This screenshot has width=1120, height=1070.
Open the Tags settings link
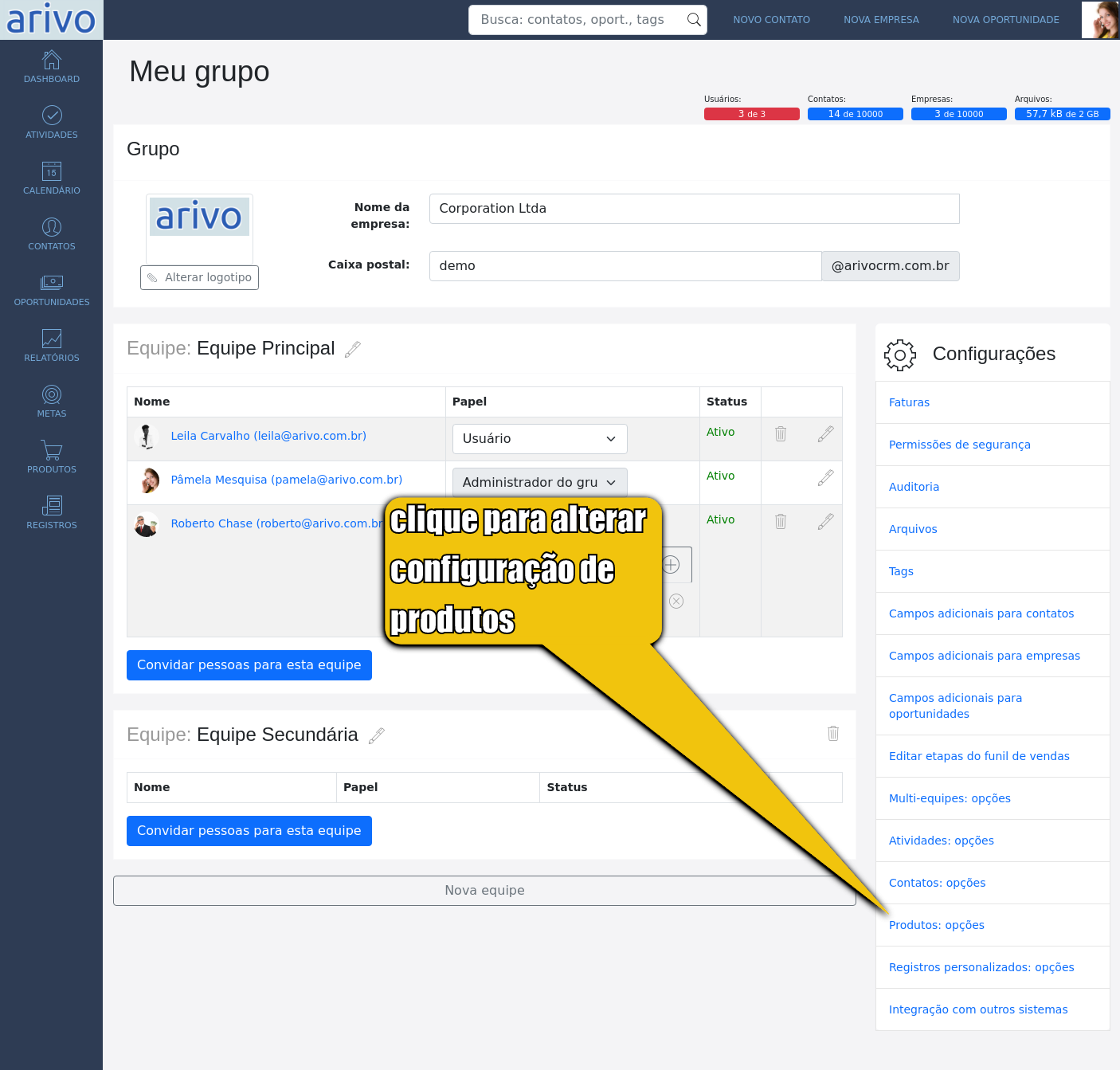[x=901, y=571]
